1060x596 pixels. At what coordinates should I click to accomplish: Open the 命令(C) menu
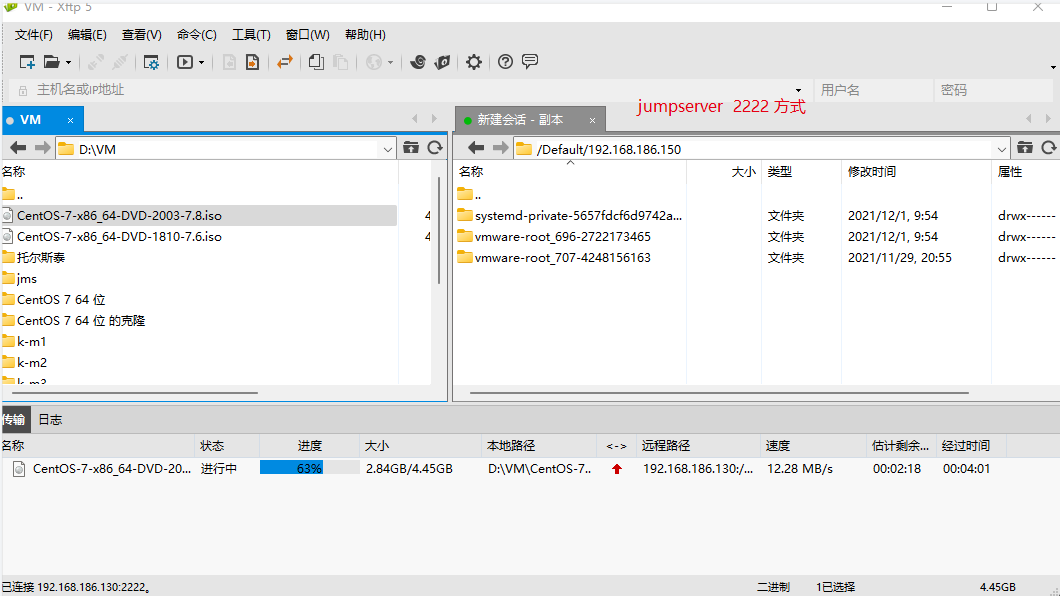coord(197,34)
